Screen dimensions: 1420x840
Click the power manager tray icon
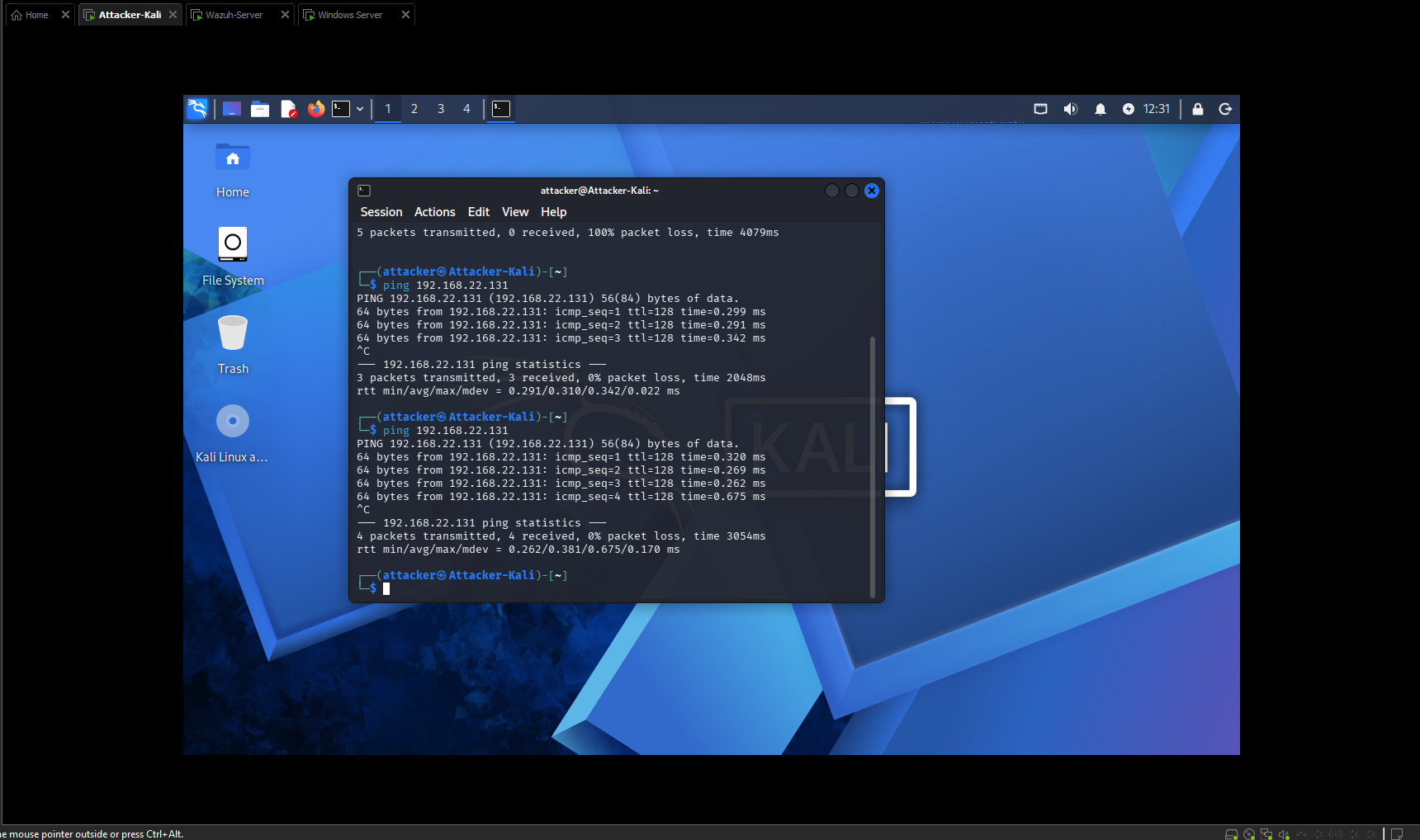pyautogui.click(x=1129, y=109)
